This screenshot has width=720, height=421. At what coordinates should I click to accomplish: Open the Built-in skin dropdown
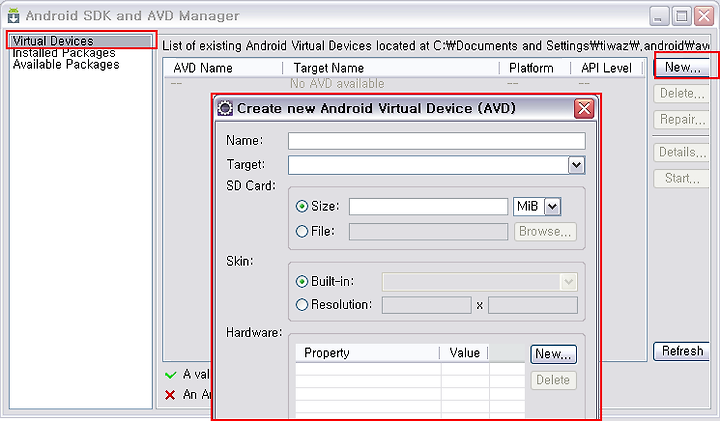click(568, 282)
